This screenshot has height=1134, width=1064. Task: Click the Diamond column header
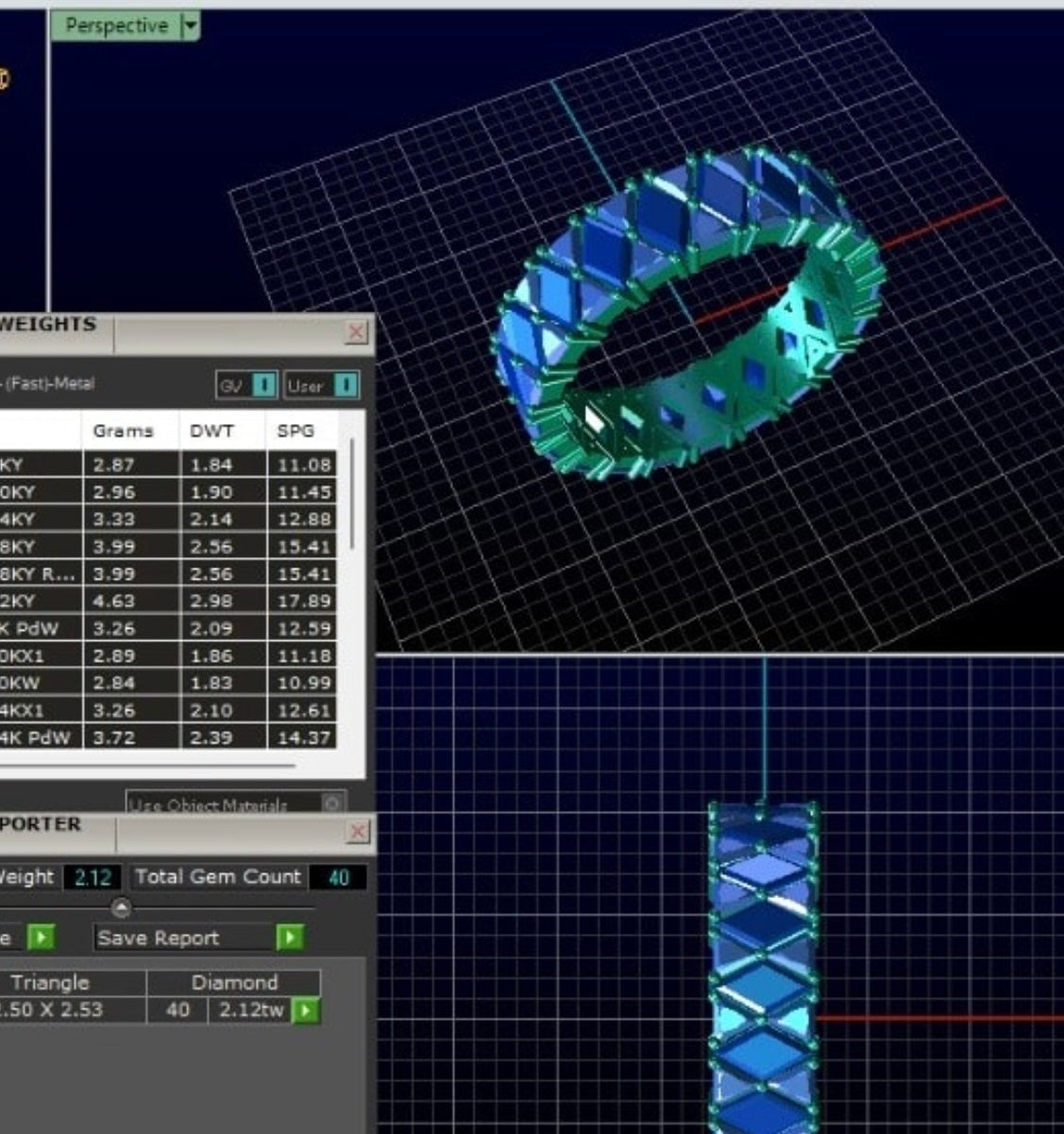pos(234,982)
